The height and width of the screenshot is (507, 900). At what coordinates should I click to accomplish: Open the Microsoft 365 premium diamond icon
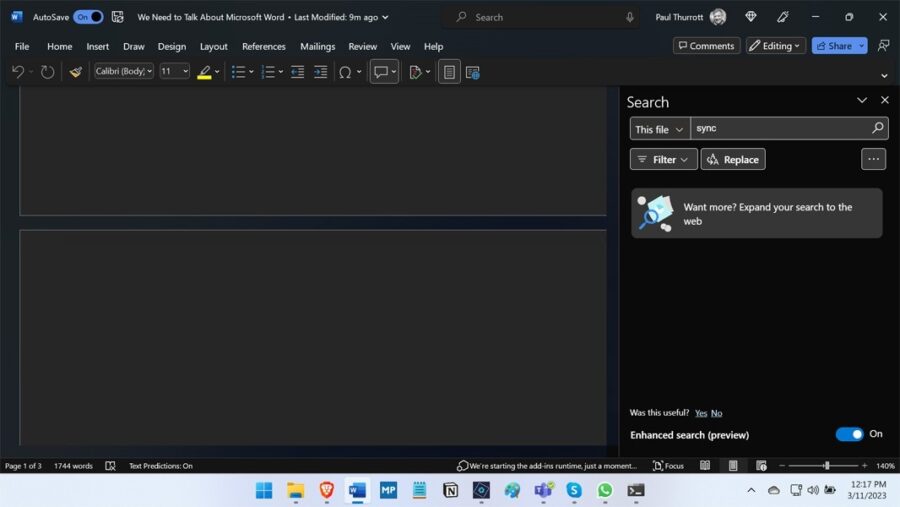click(x=751, y=17)
